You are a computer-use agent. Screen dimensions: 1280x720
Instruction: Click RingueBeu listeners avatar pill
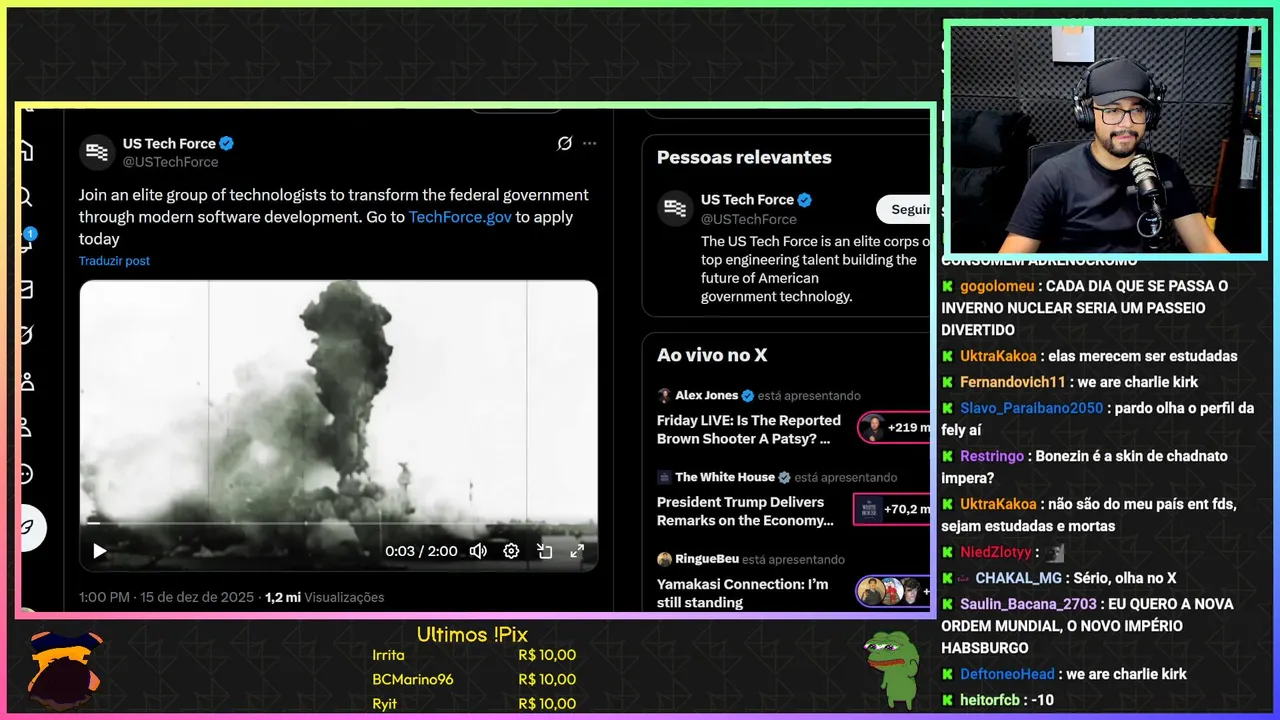893,591
